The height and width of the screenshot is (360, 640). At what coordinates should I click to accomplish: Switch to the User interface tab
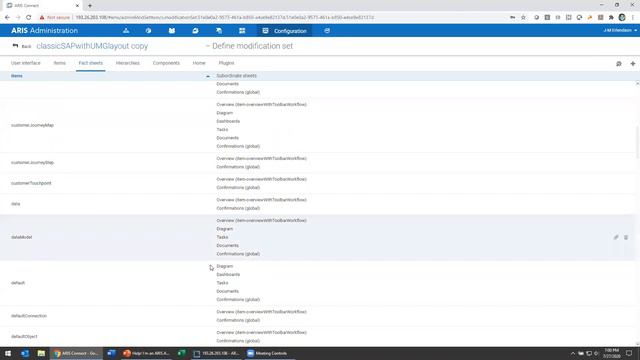[26, 63]
